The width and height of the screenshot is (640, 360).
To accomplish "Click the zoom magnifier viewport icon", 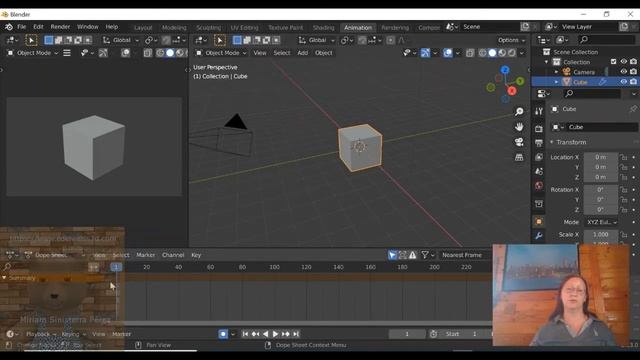I will coord(519,111).
